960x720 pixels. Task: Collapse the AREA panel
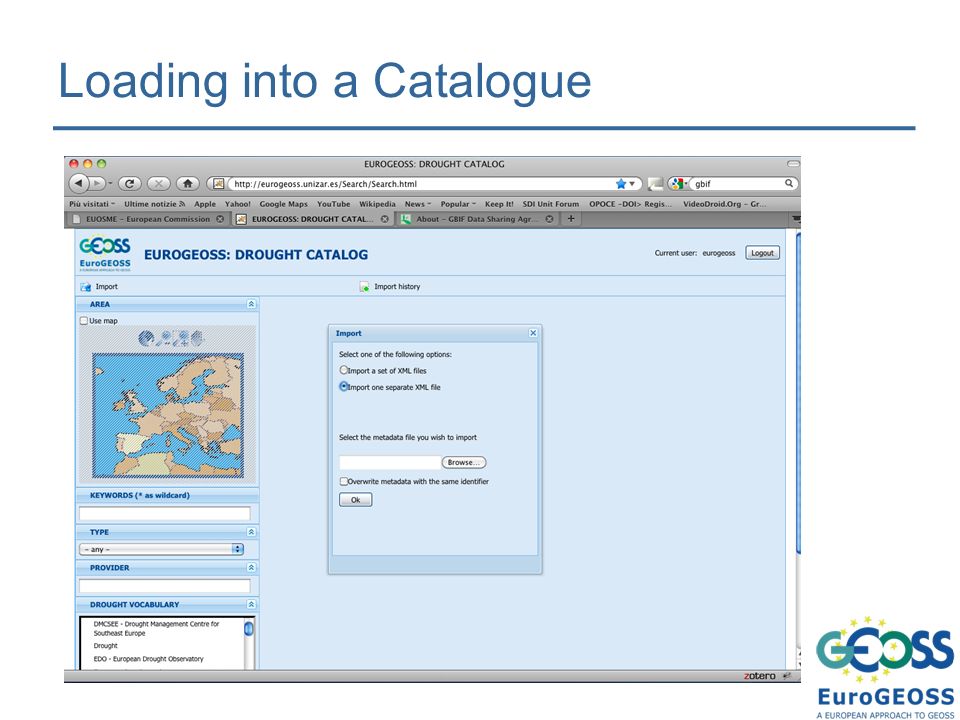(251, 304)
